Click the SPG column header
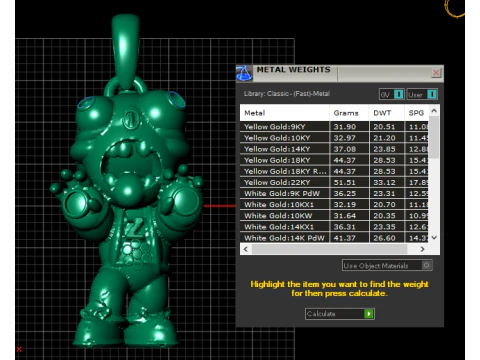 click(x=416, y=113)
